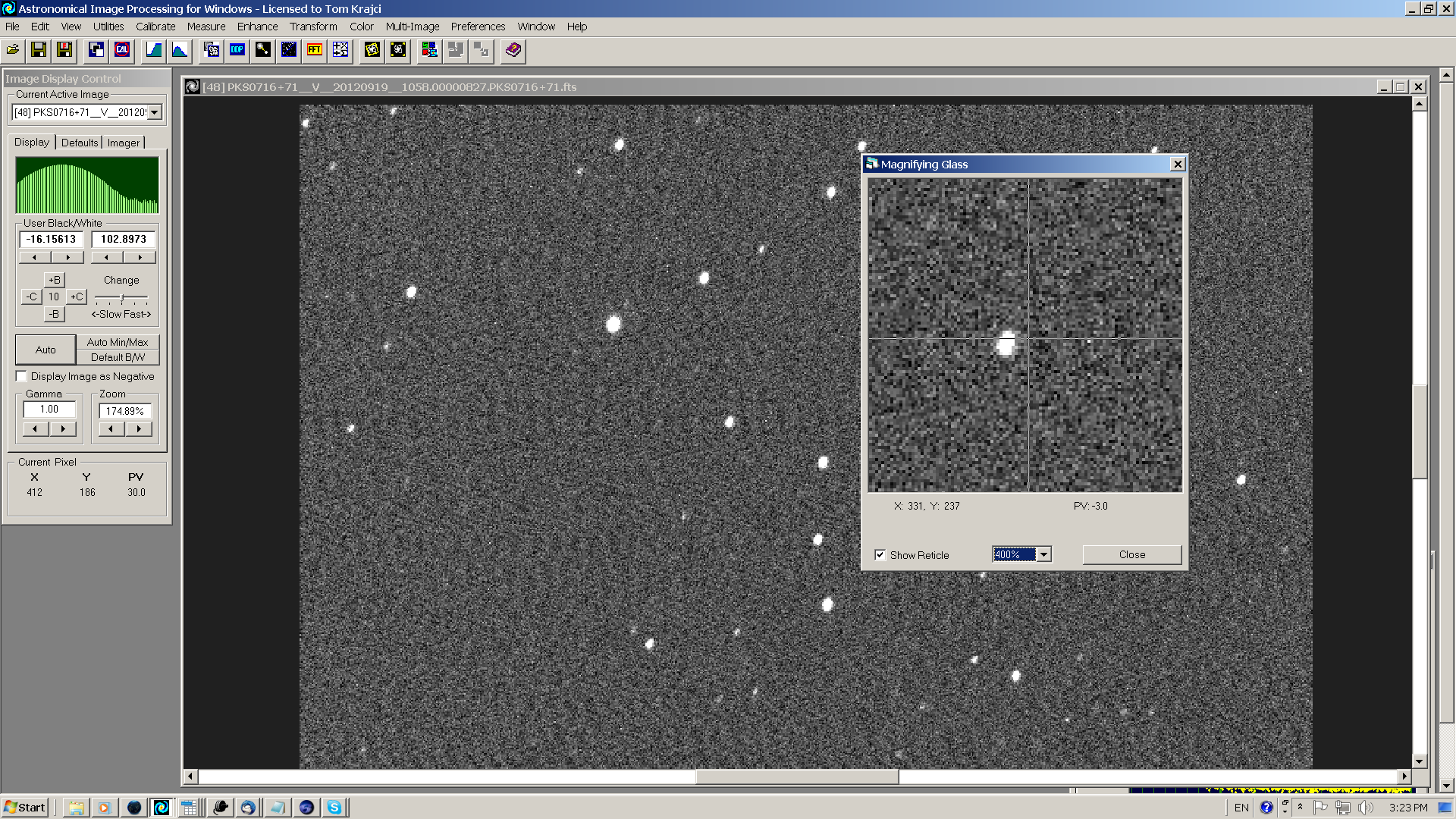Click the open file folder icon
Screen dimensions: 1456x819
pyautogui.click(x=13, y=50)
